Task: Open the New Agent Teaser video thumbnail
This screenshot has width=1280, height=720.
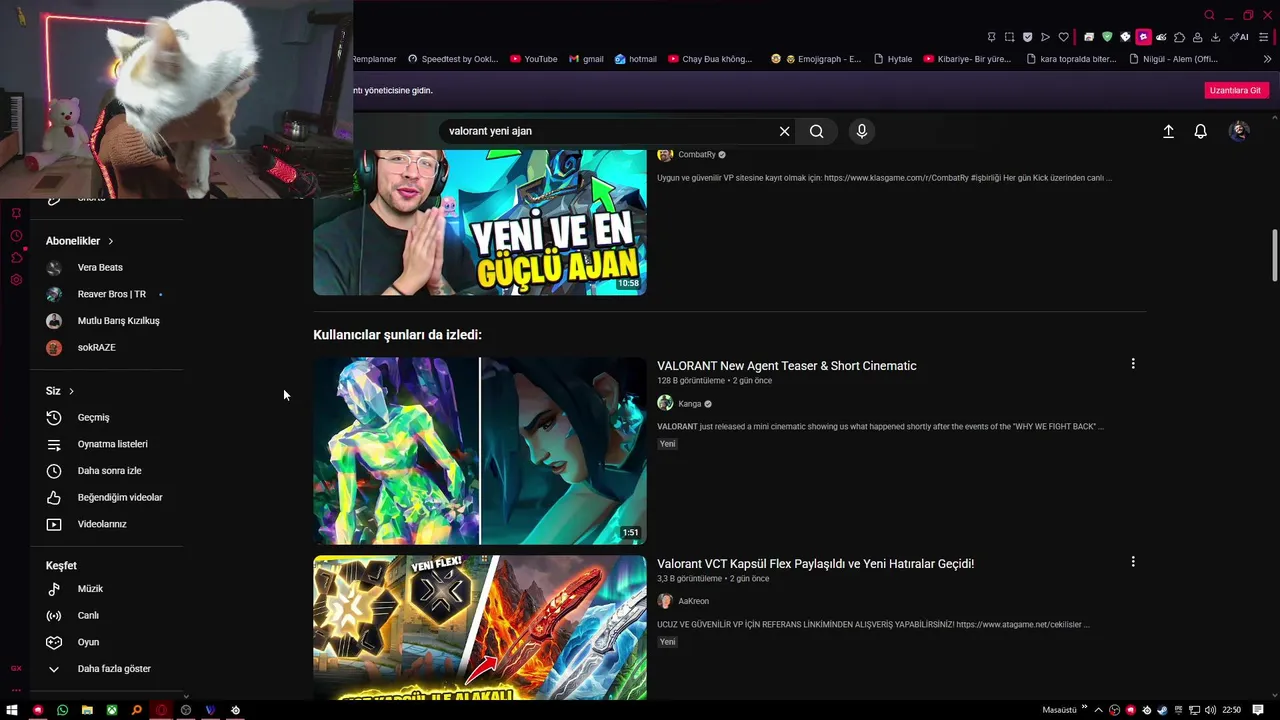Action: click(x=480, y=451)
